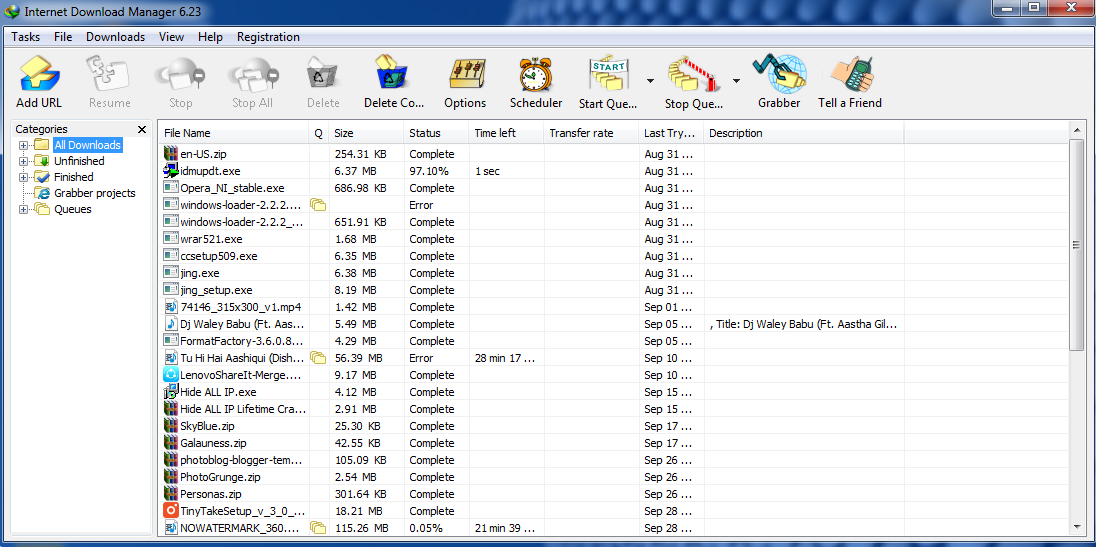The width and height of the screenshot is (1096, 547).
Task: Open the Stop Queue dropdown arrow
Action: (x=736, y=81)
